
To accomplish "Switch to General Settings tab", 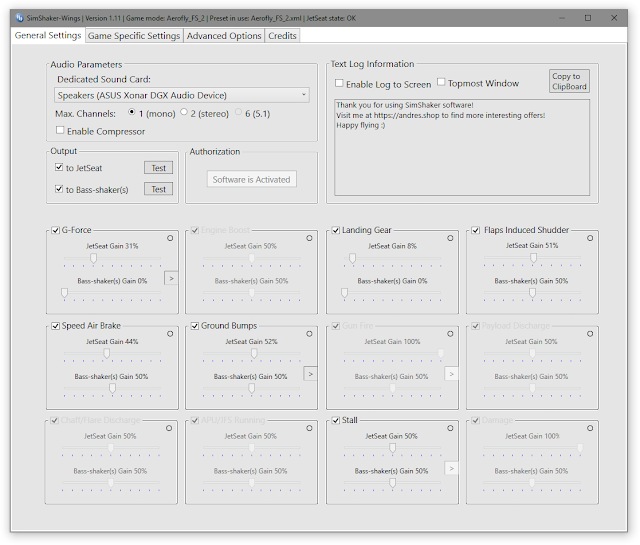I will (48, 35).
